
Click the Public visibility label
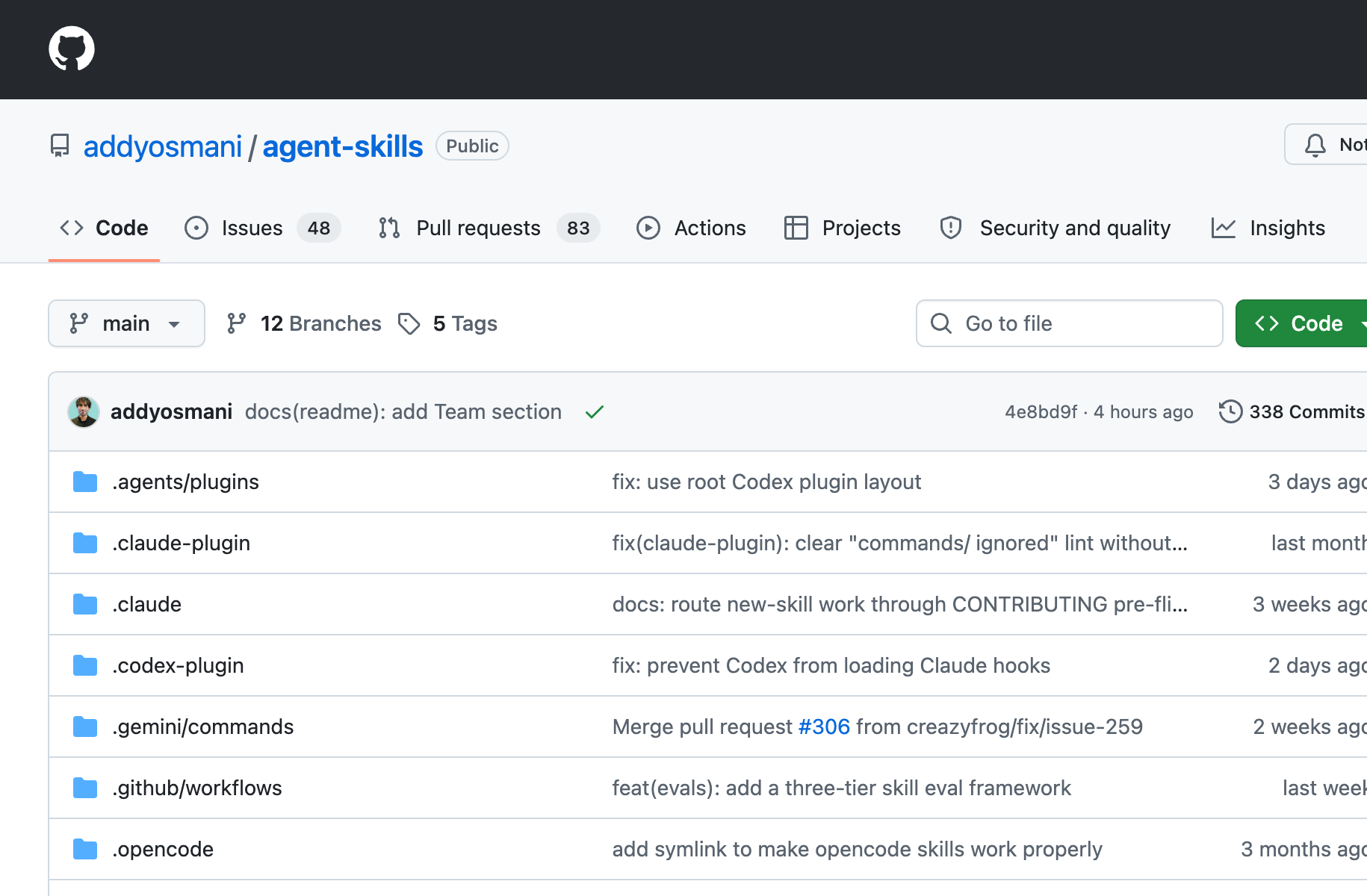click(472, 146)
